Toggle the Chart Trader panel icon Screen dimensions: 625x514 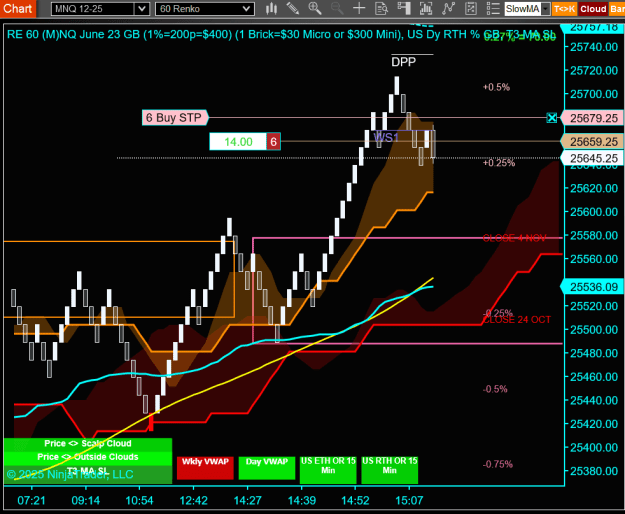[x=404, y=8]
